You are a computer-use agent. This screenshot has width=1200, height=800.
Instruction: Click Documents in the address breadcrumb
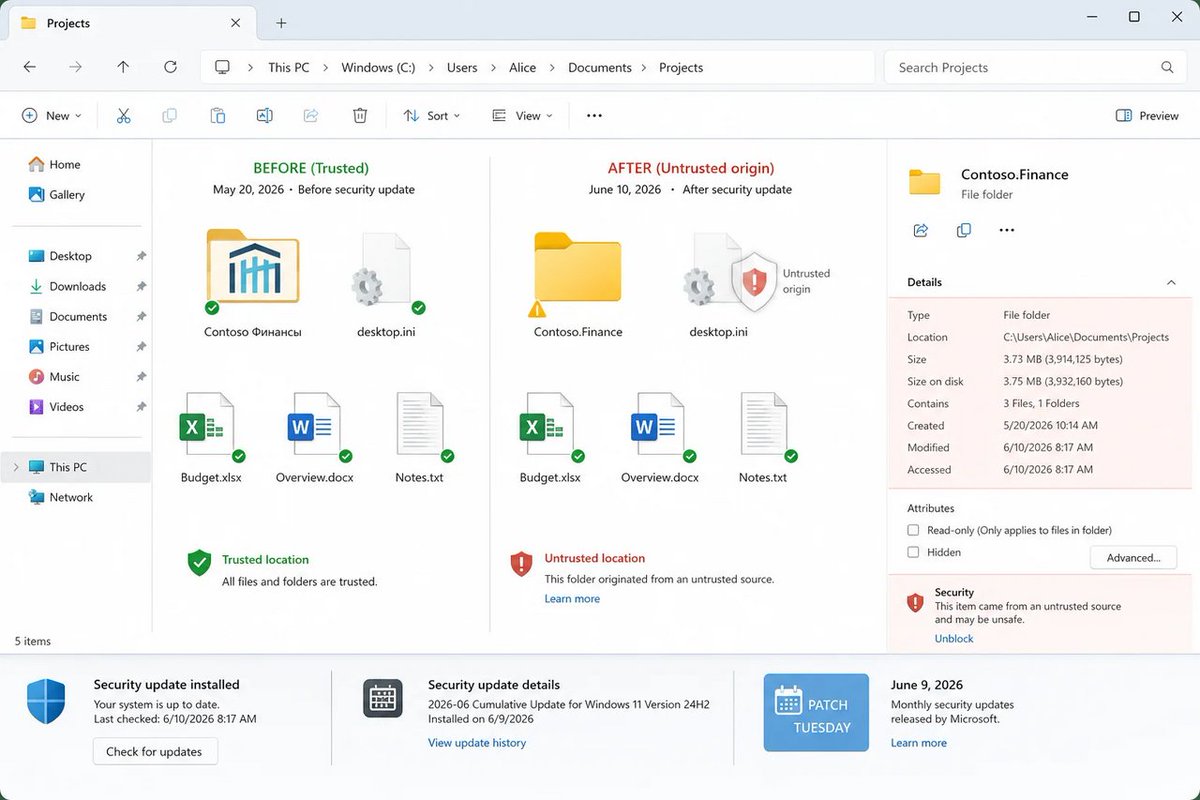tap(600, 68)
